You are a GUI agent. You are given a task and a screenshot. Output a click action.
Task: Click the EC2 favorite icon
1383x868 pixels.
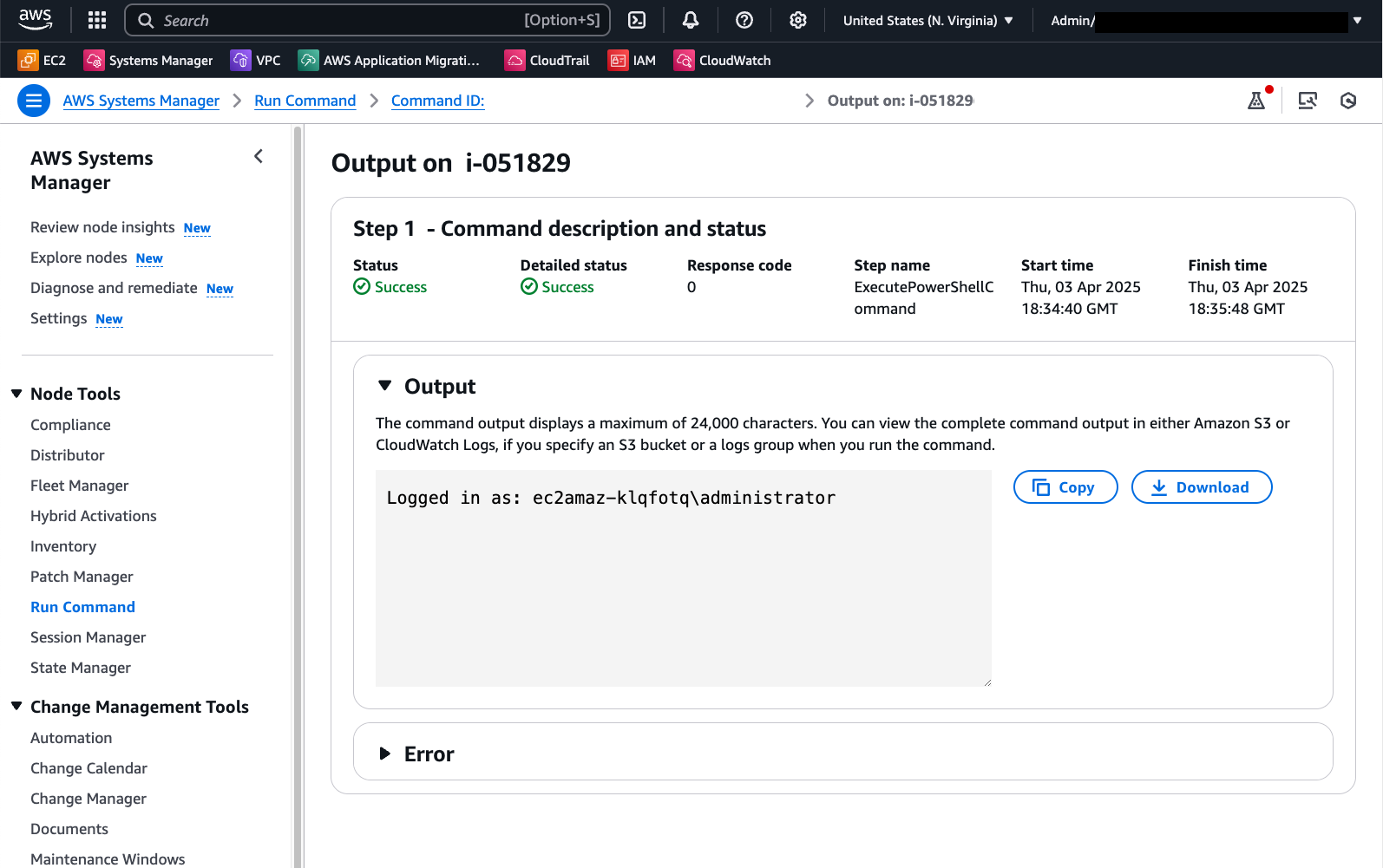[x=29, y=60]
